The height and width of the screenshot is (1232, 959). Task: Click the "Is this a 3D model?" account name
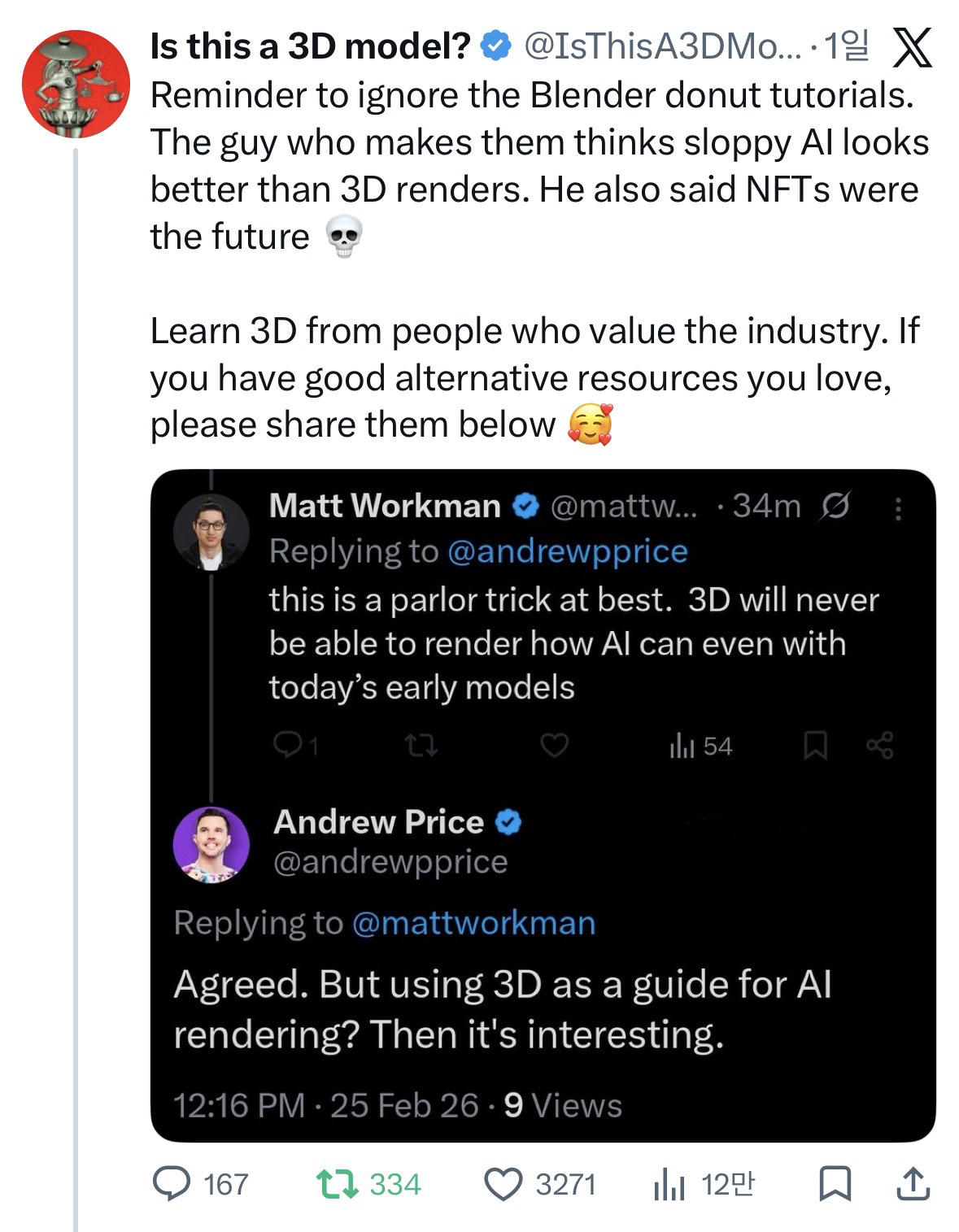pos(311,48)
